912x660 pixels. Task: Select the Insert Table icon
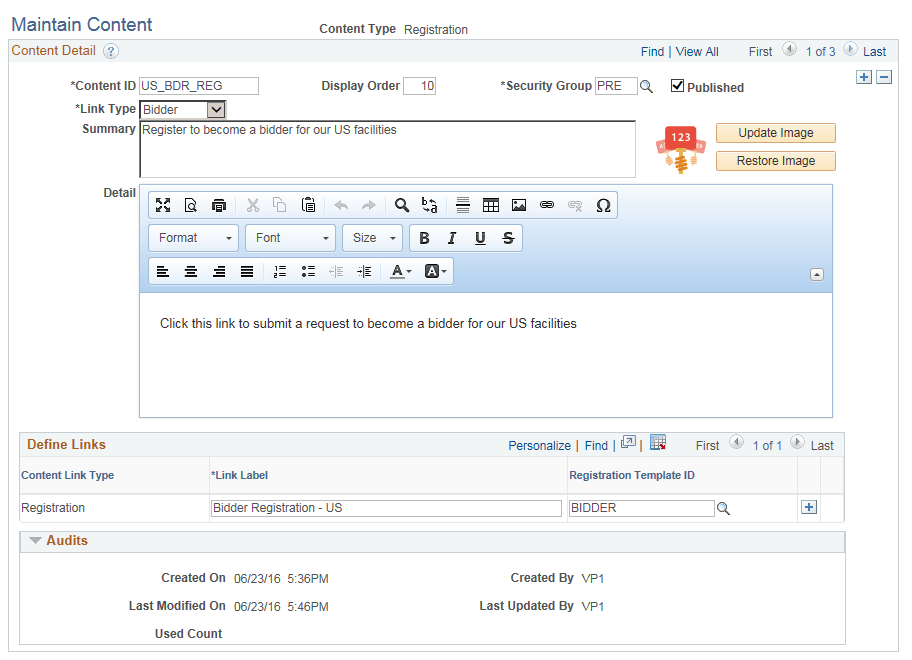491,205
